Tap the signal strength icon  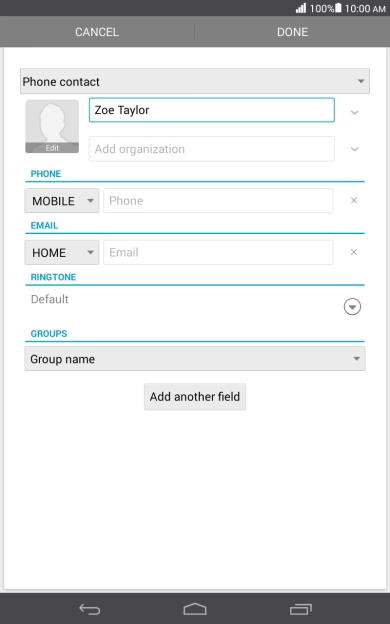click(x=301, y=8)
